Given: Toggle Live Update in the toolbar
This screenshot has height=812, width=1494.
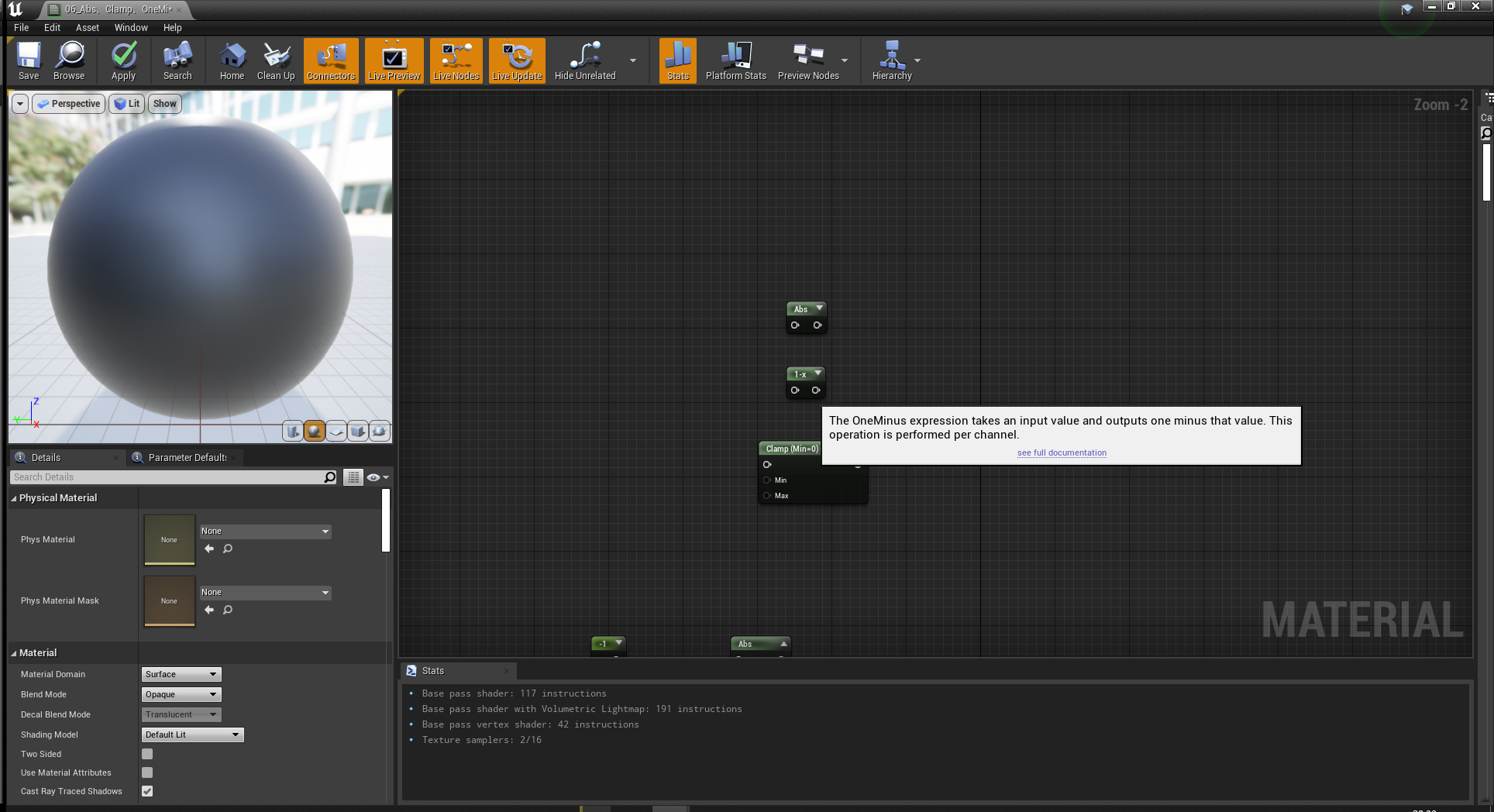Looking at the screenshot, I should tap(516, 60).
